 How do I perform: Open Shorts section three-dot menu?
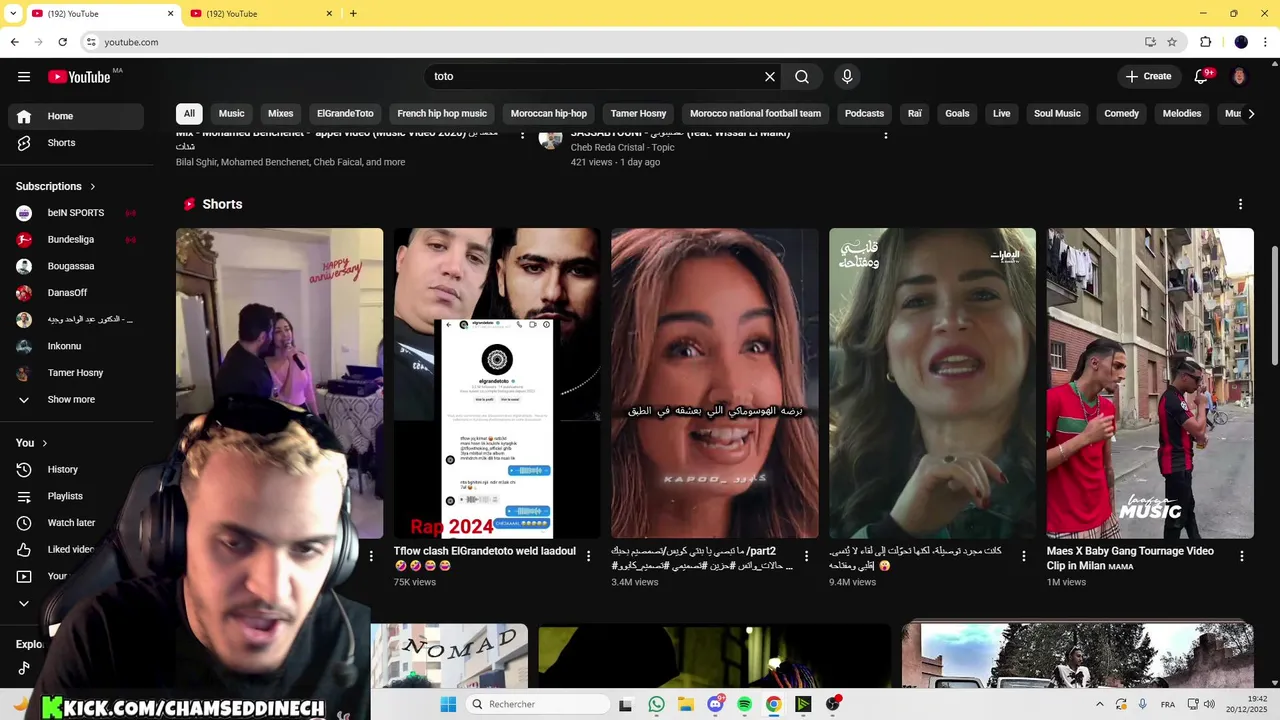[1240, 204]
